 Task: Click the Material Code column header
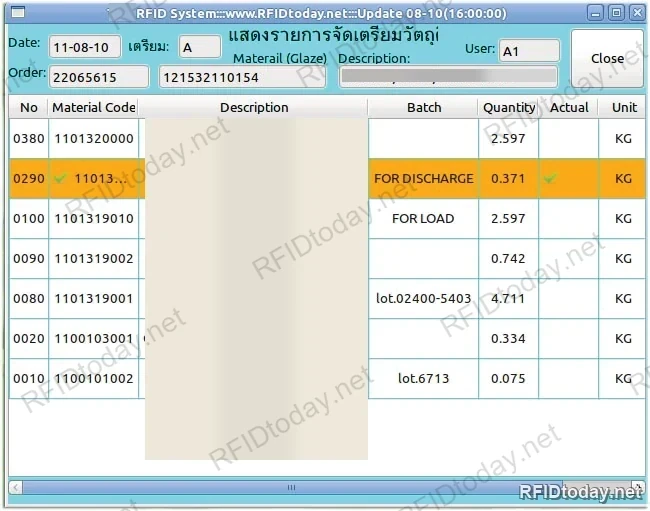click(93, 107)
